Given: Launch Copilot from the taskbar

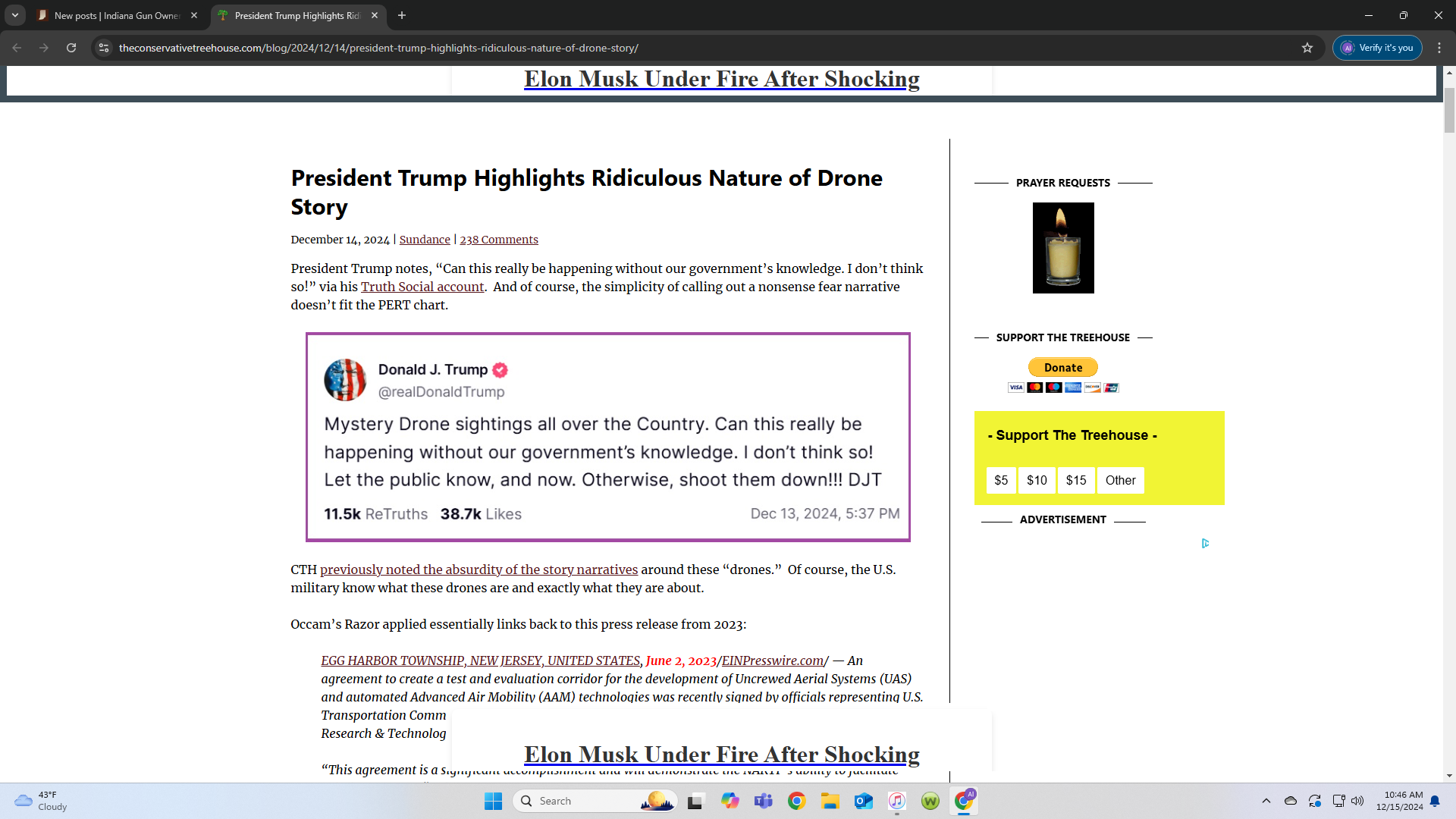Looking at the screenshot, I should click(730, 801).
